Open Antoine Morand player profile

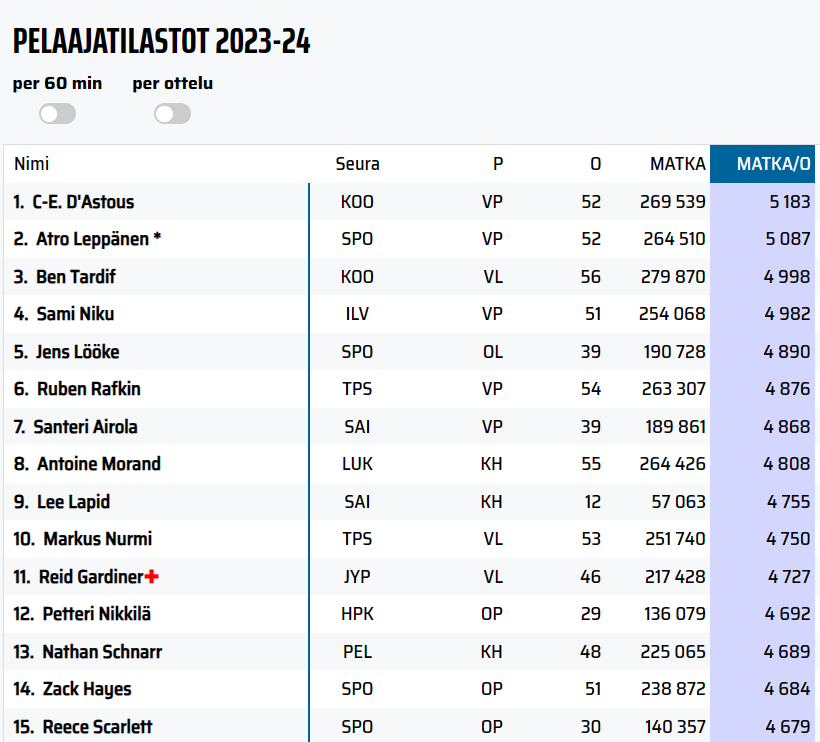(99, 464)
